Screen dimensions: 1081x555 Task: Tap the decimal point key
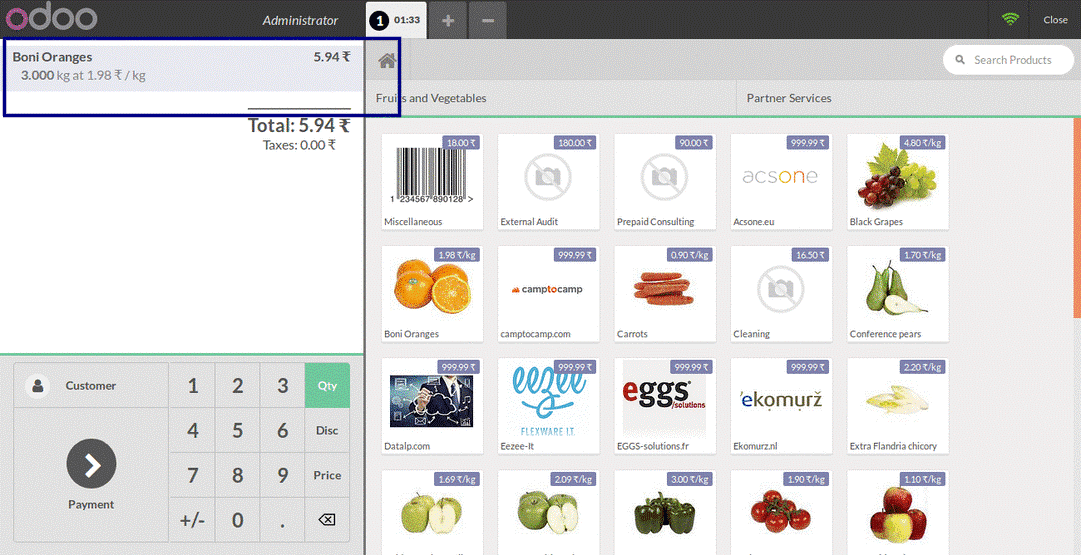pos(283,520)
